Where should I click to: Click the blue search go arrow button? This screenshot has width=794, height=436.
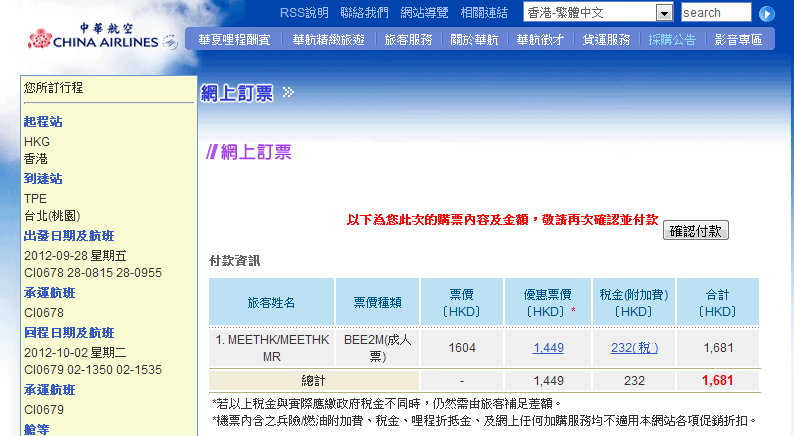coord(767,13)
